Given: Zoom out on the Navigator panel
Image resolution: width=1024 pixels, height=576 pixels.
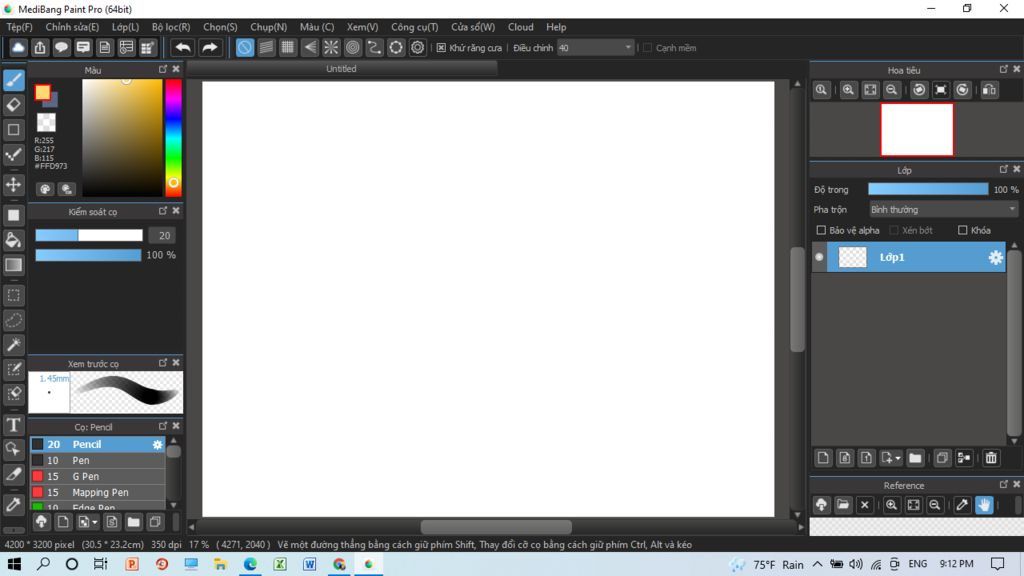Looking at the screenshot, I should [891, 90].
